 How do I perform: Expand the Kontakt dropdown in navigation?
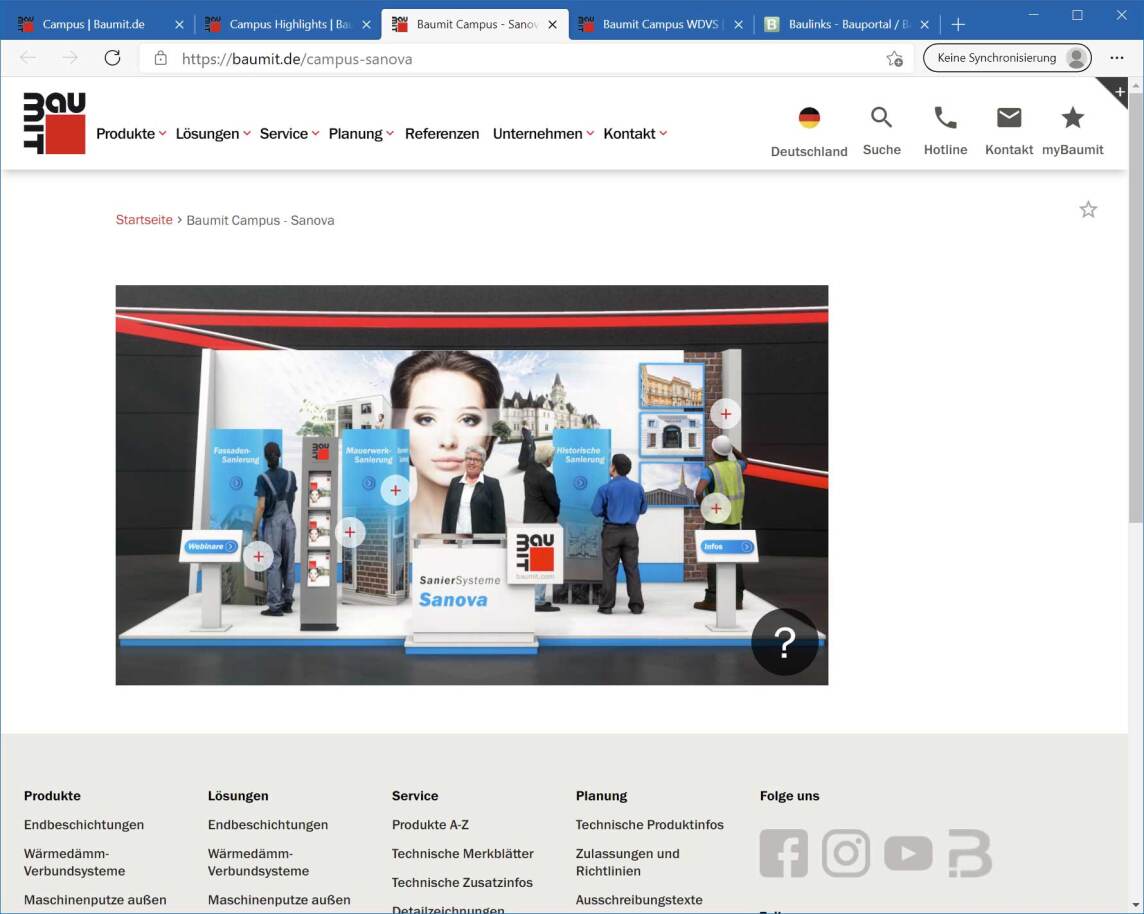pos(635,133)
